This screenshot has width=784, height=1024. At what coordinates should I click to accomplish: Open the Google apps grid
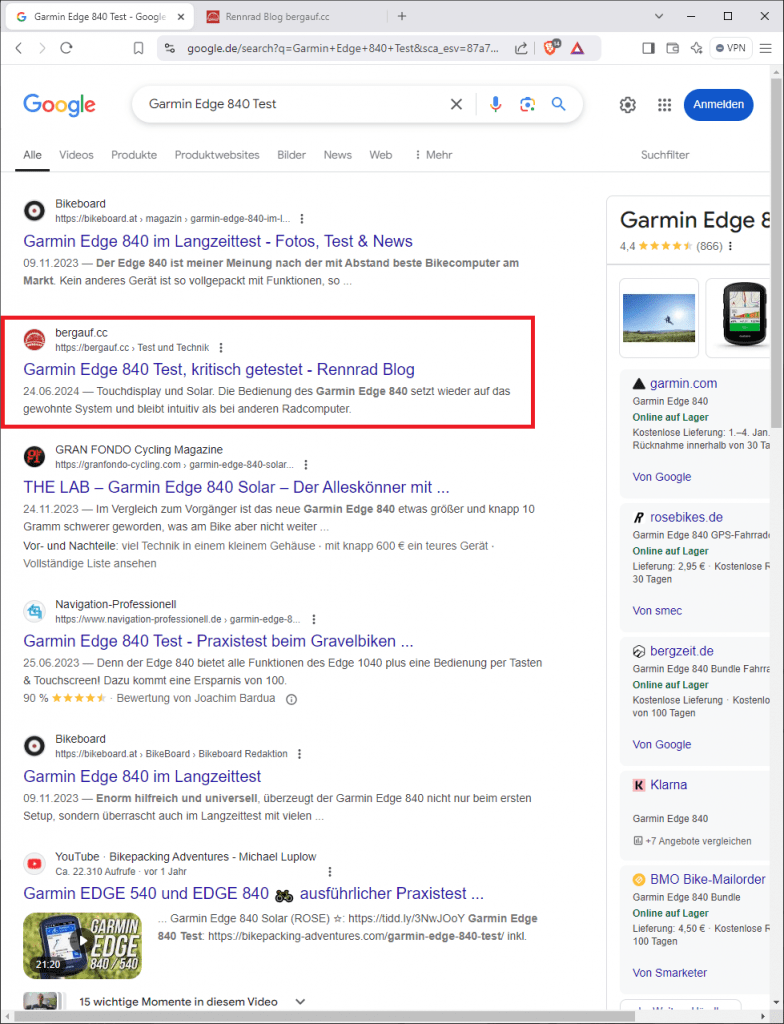point(664,105)
